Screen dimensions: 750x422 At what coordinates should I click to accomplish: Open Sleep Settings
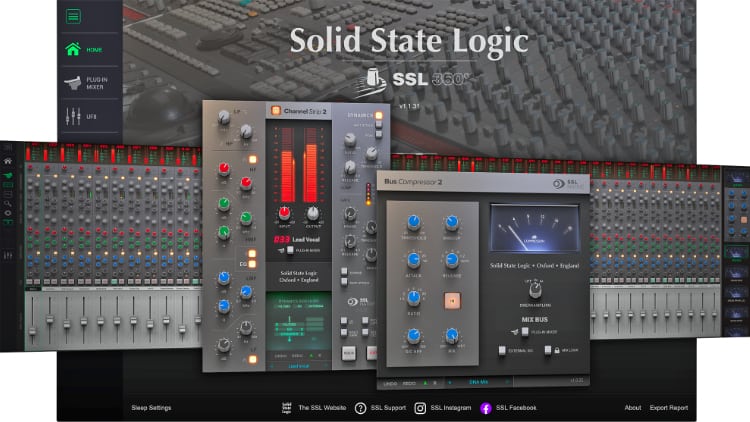tap(151, 408)
